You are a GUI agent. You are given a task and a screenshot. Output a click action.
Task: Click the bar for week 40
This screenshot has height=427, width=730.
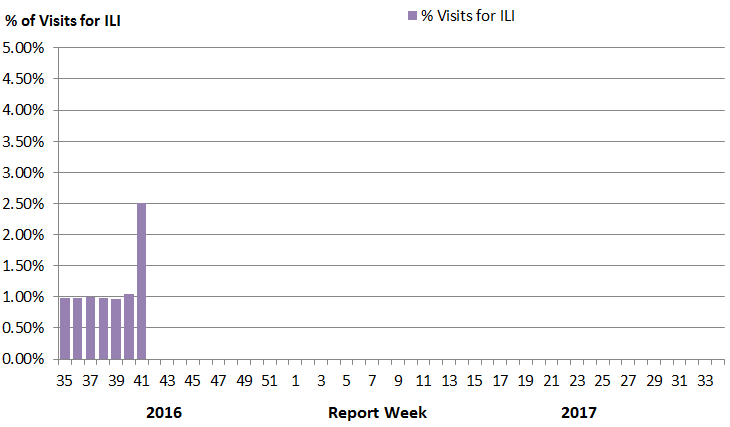tap(129, 327)
